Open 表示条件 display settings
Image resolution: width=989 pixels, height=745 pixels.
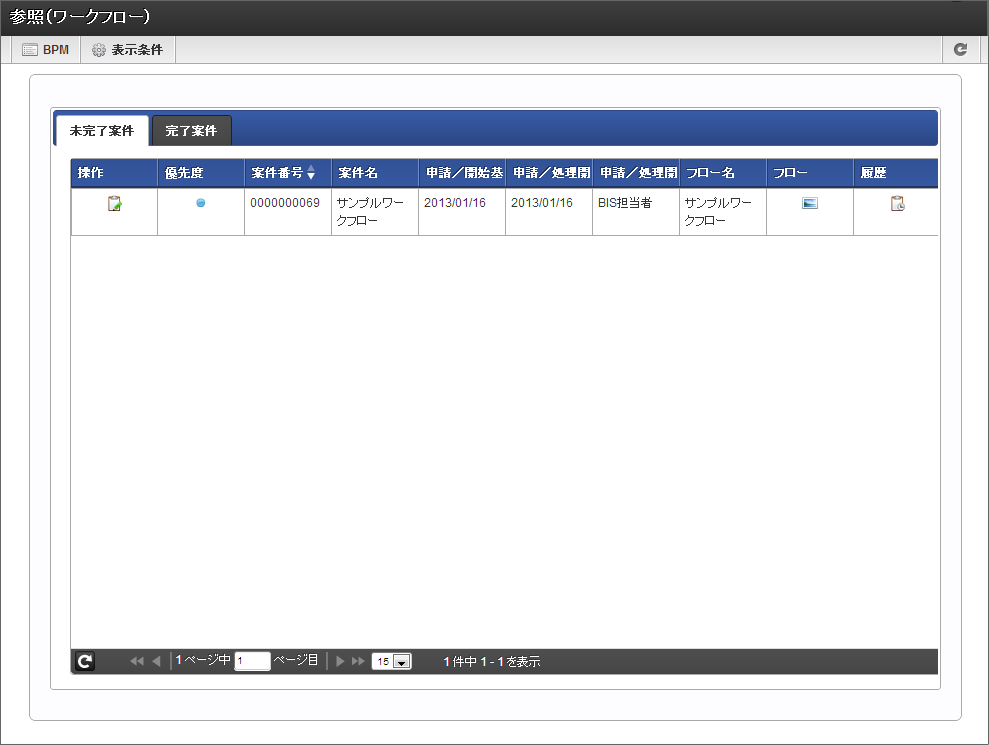[x=128, y=50]
